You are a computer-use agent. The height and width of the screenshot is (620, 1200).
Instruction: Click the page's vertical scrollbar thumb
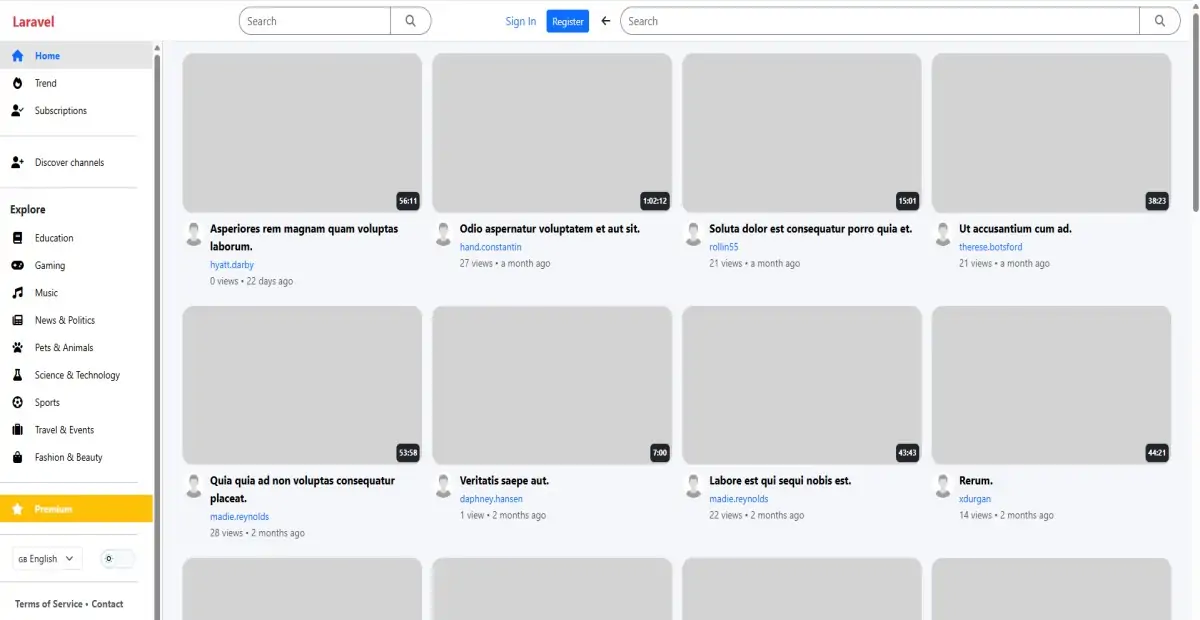click(x=1196, y=110)
